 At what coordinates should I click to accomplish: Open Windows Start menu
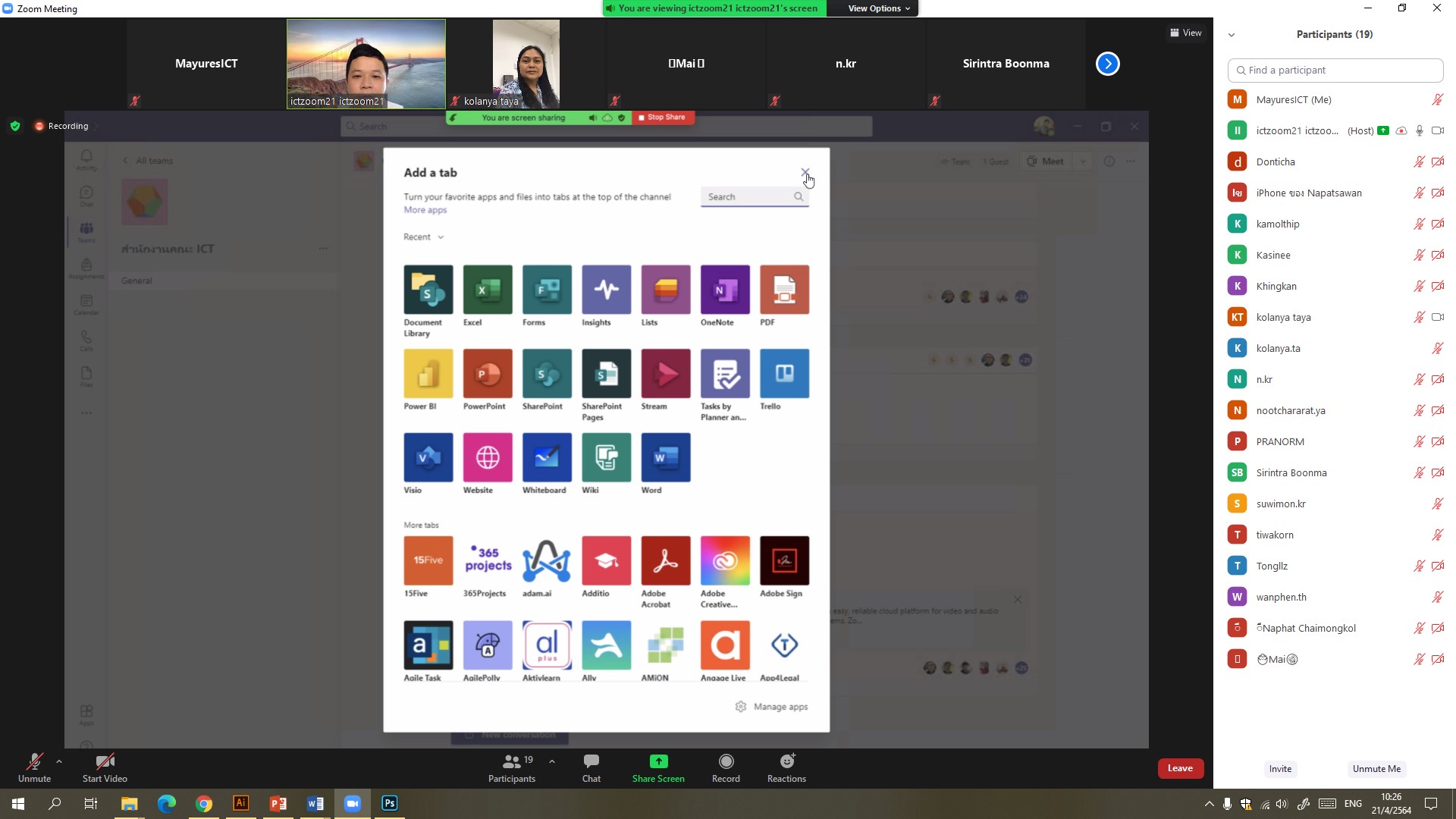point(18,803)
